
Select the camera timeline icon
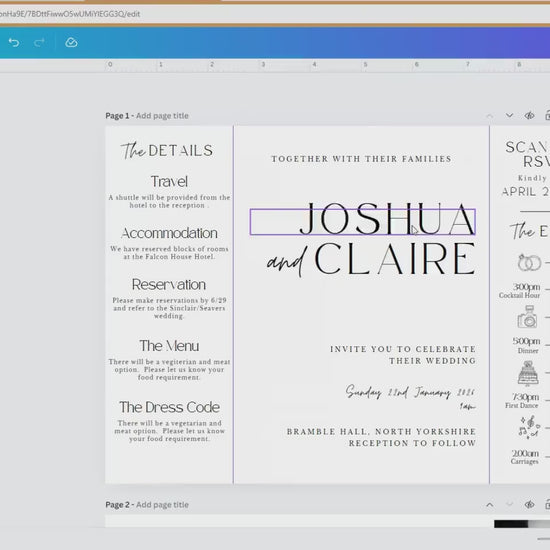pyautogui.click(x=527, y=316)
